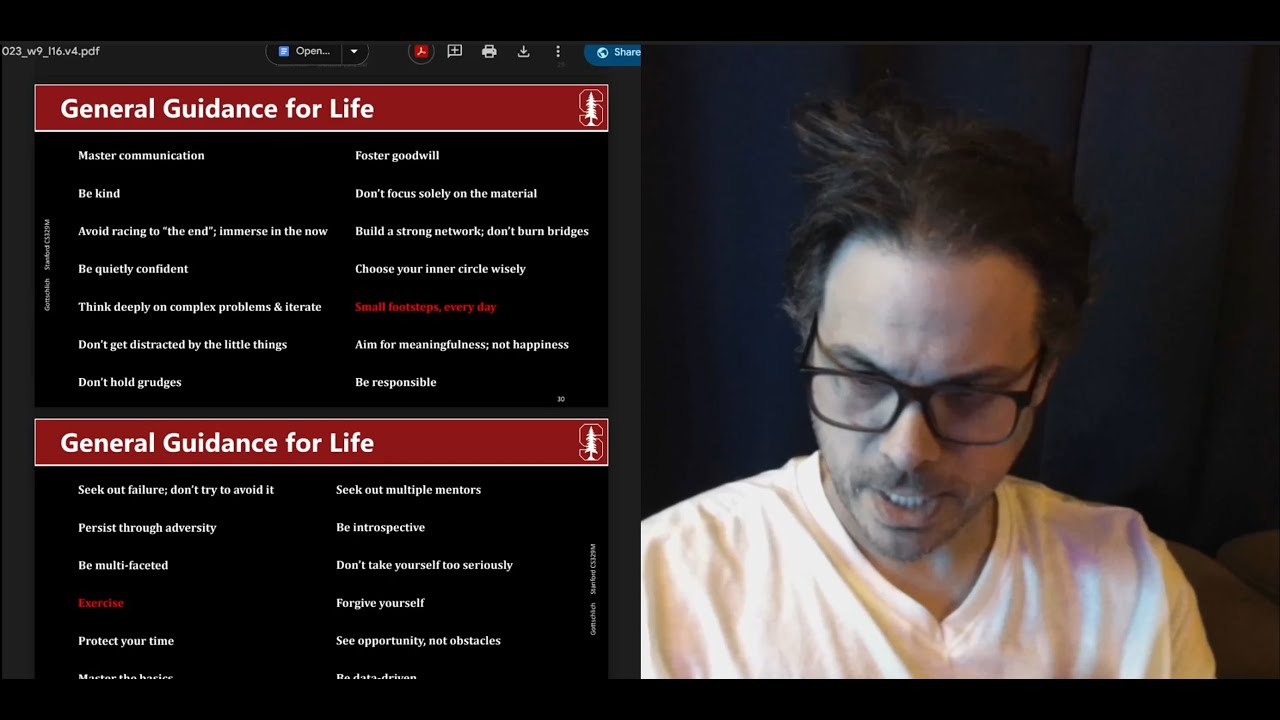
Task: Click 'Don't hold grudges' text
Action: pos(130,382)
